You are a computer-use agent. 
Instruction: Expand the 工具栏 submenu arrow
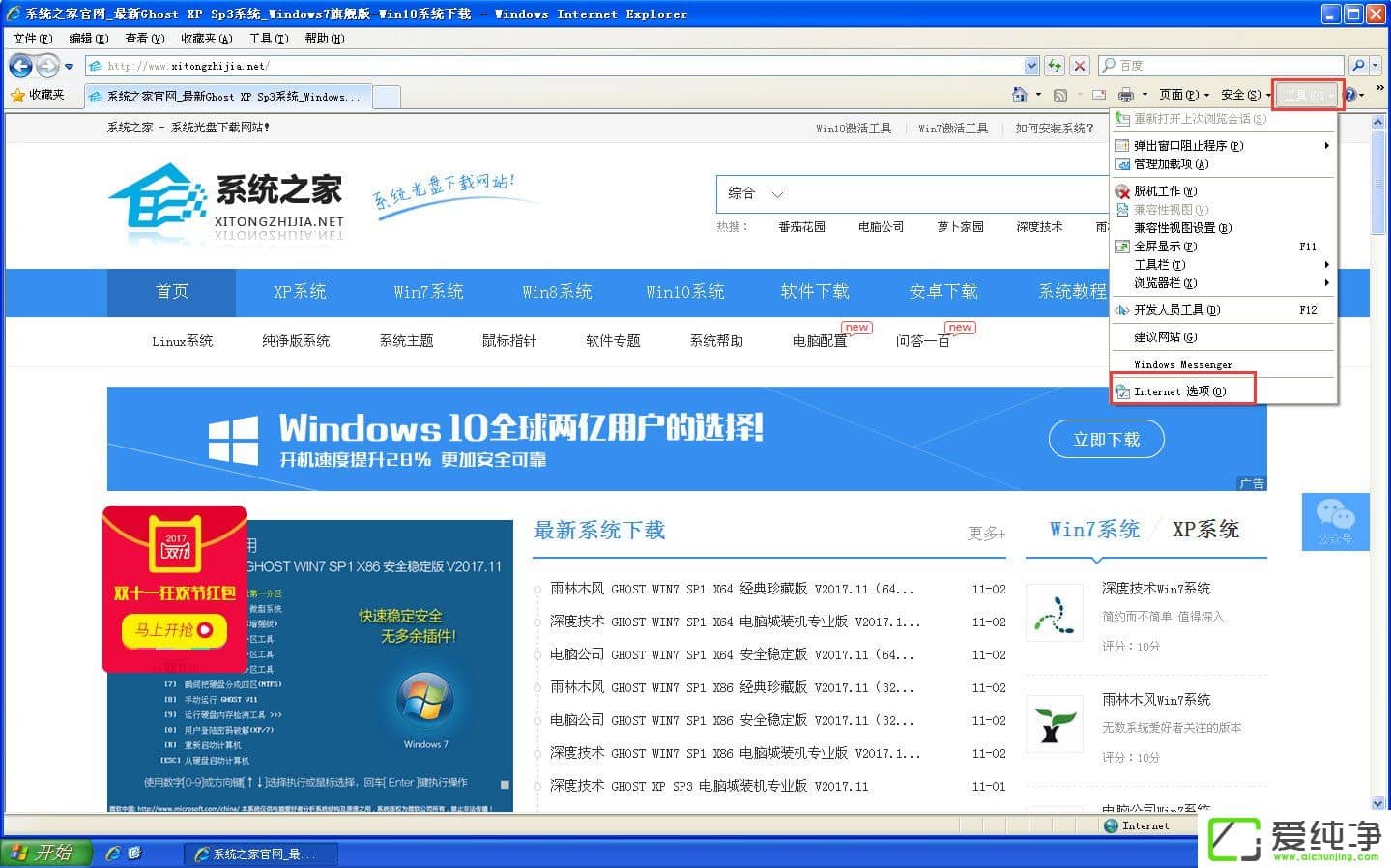click(x=1325, y=264)
